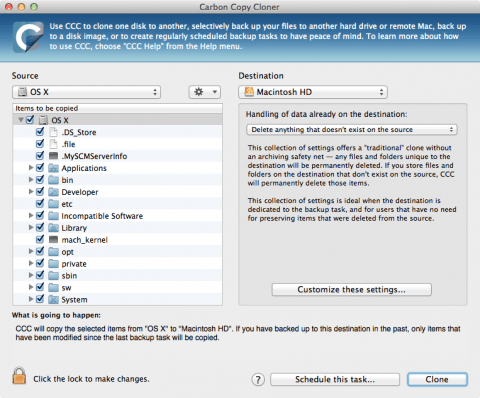Expand the bin folder triangle
480x398 pixels.
pyautogui.click(x=31, y=179)
